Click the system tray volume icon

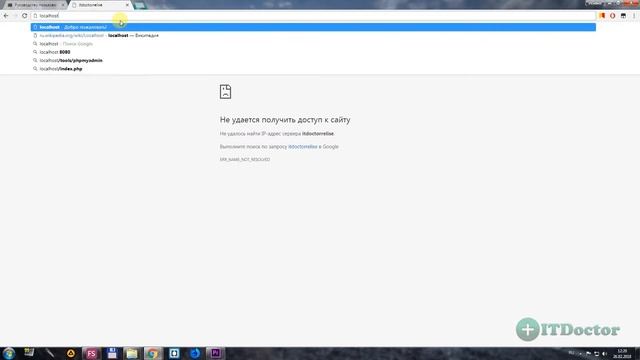(x=604, y=353)
